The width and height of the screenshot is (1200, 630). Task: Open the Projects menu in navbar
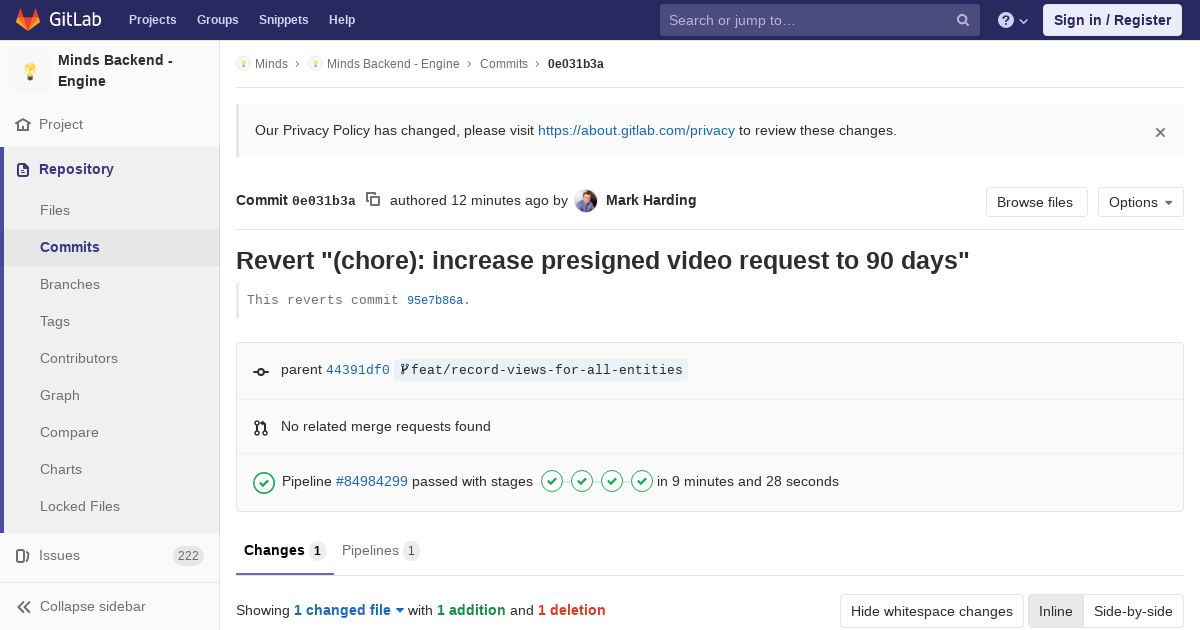(153, 20)
